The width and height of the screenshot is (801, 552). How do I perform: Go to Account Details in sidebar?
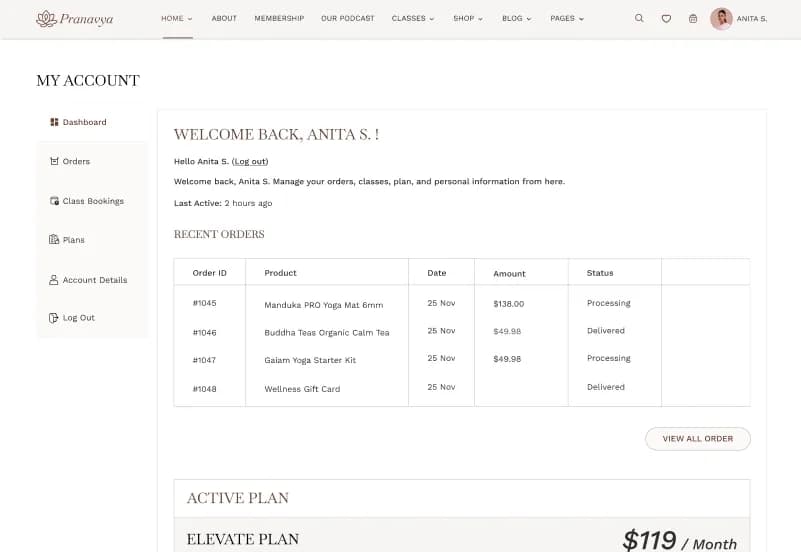point(95,280)
